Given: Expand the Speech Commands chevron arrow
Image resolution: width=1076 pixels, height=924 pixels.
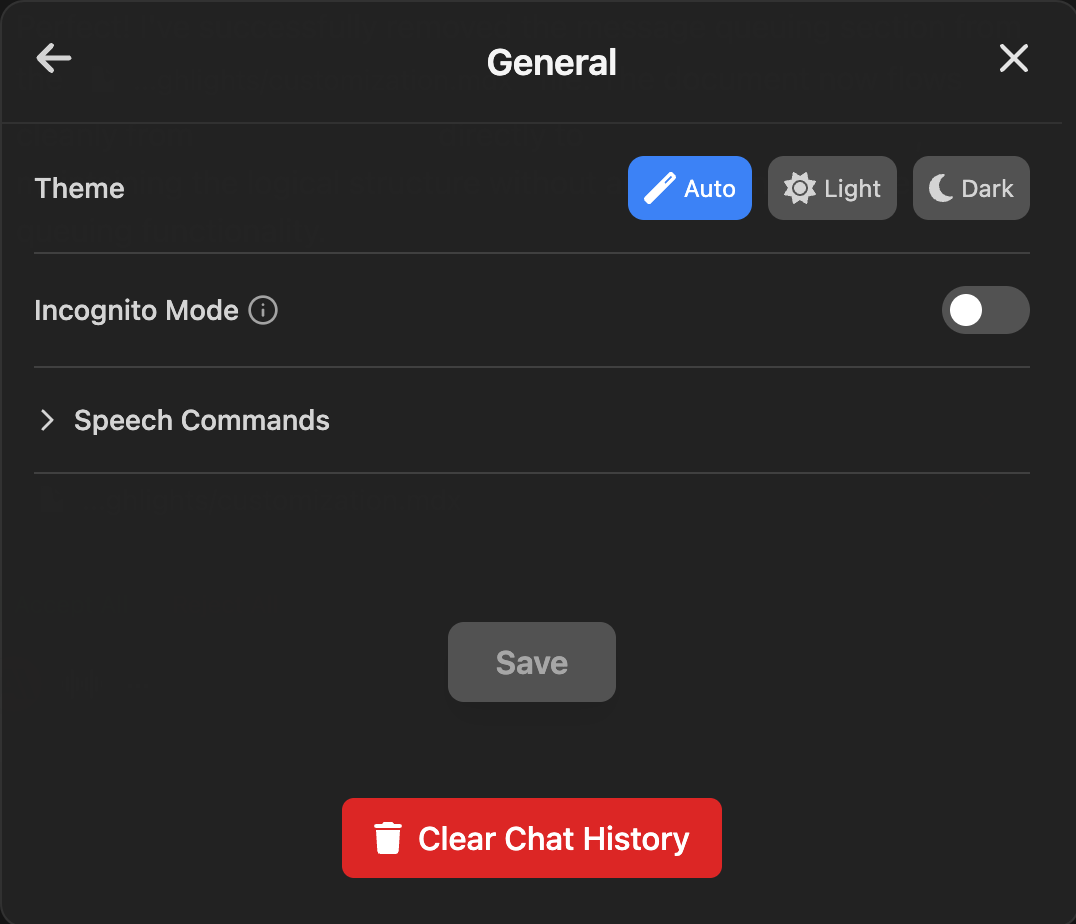Looking at the screenshot, I should point(46,420).
